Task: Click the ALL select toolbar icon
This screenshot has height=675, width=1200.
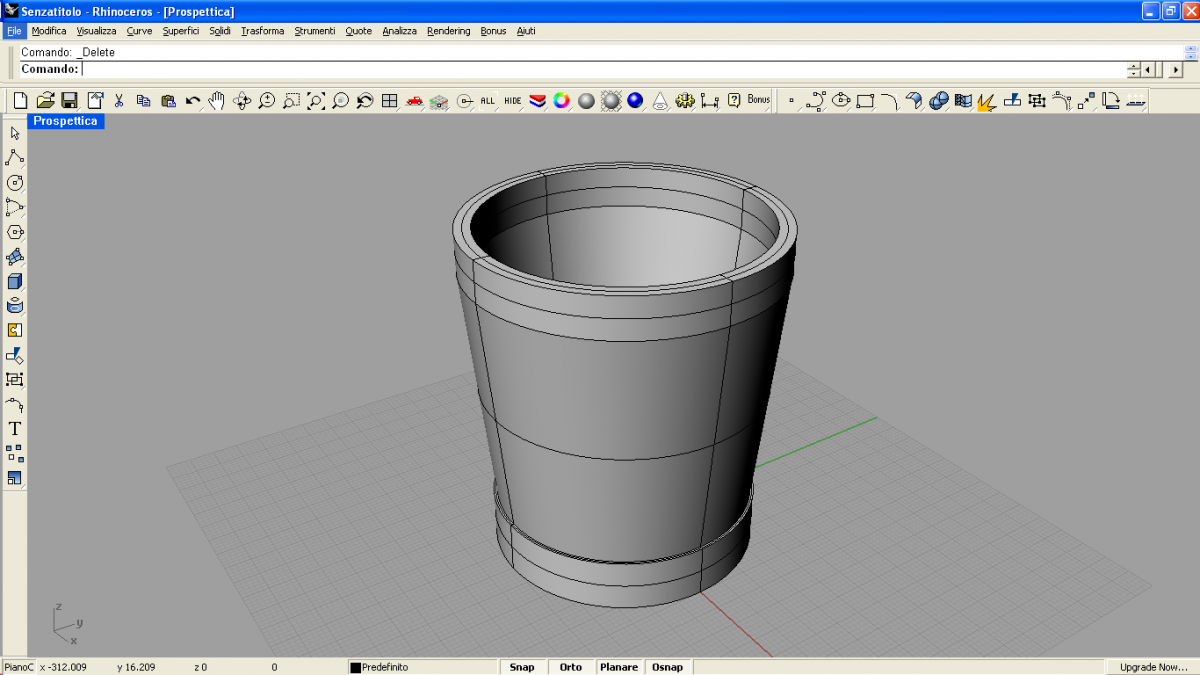Action: click(488, 100)
